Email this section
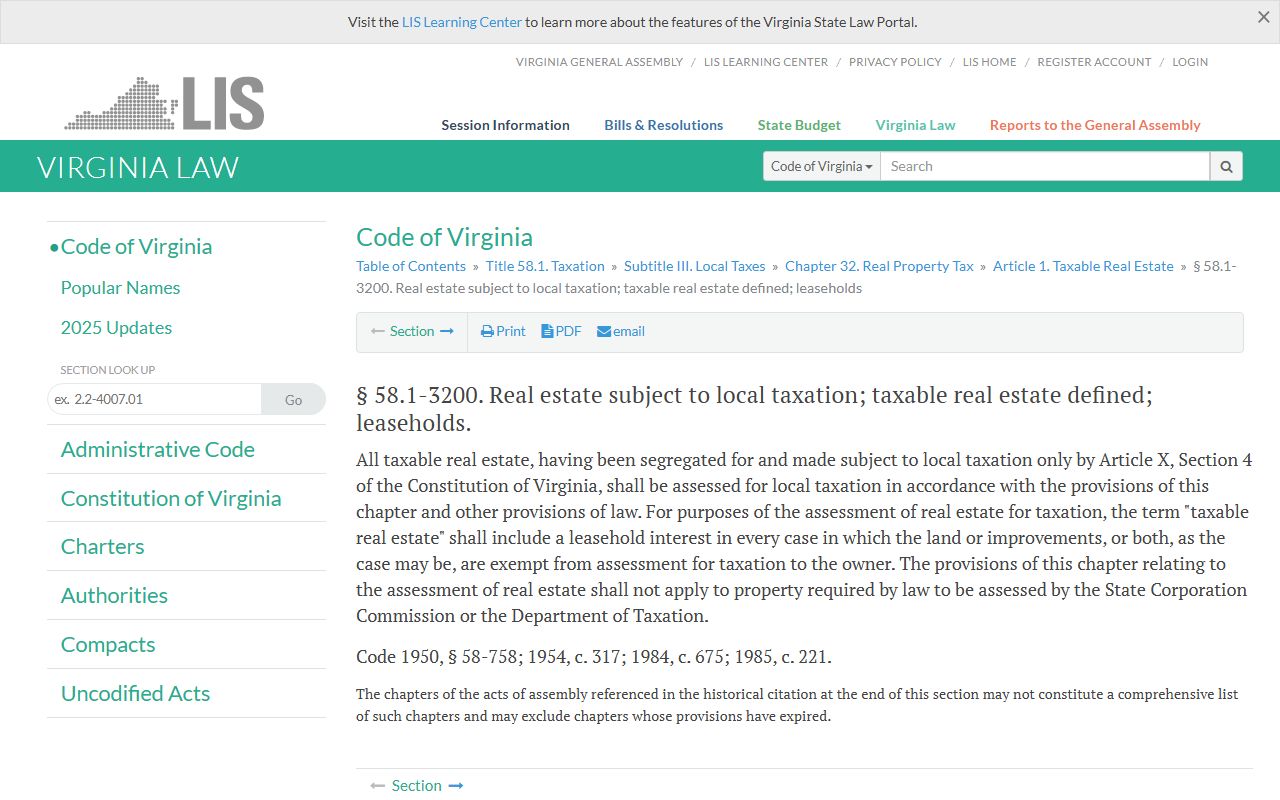 coord(621,331)
